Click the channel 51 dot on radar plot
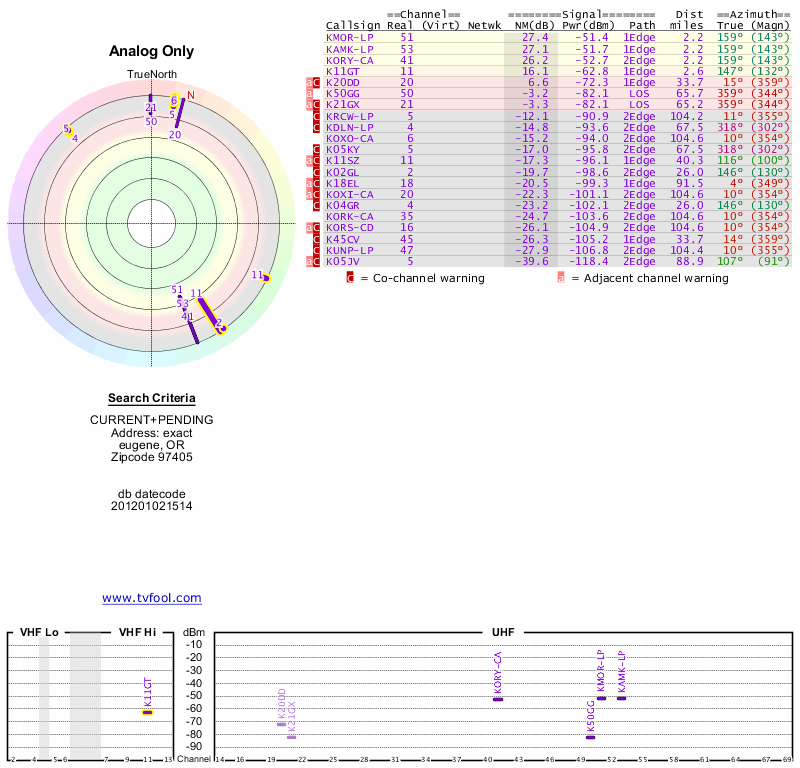Screen dimensions: 800x768 tap(180, 298)
